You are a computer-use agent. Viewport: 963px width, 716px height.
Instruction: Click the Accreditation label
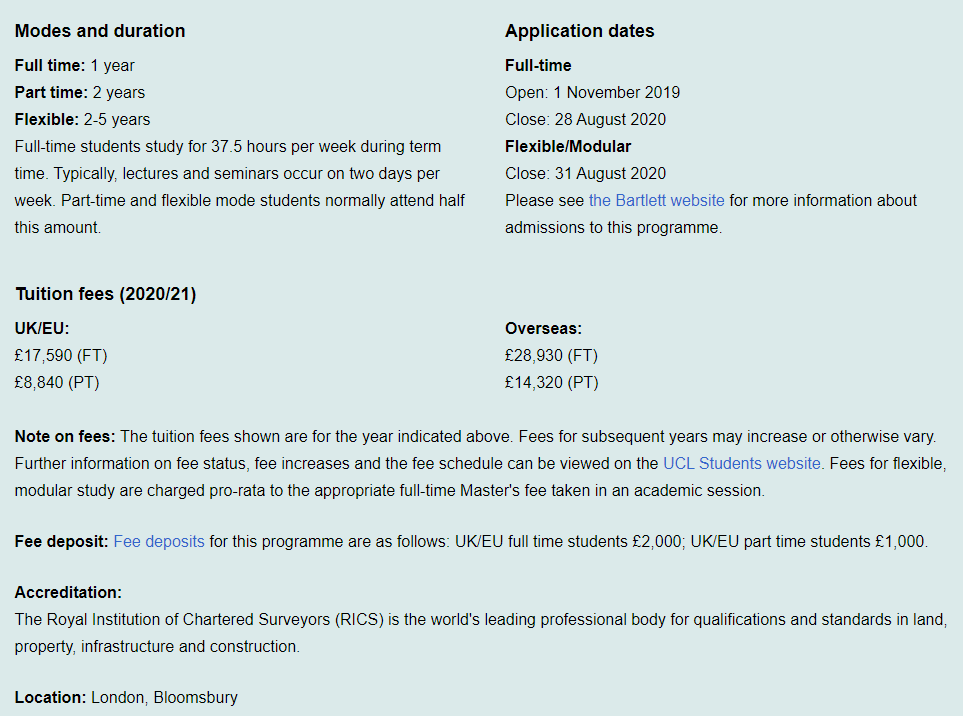click(68, 593)
